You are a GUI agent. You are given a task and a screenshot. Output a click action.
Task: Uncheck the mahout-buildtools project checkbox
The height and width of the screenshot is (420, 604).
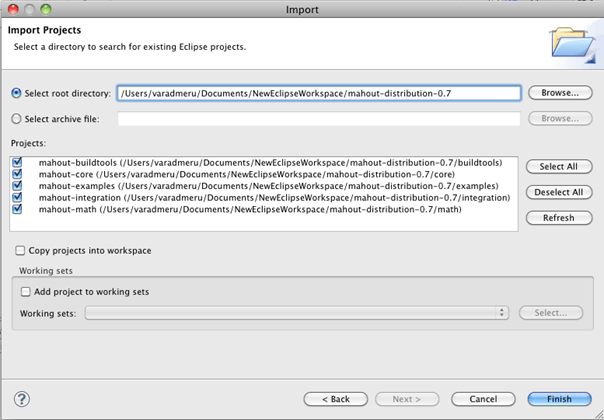click(x=19, y=162)
